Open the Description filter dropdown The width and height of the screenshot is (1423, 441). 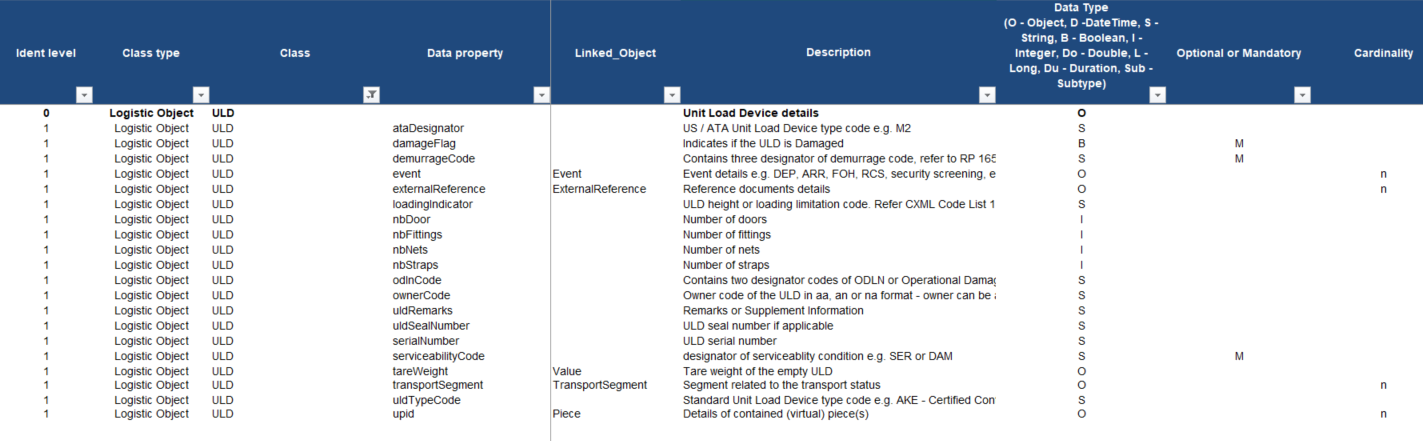(x=987, y=95)
